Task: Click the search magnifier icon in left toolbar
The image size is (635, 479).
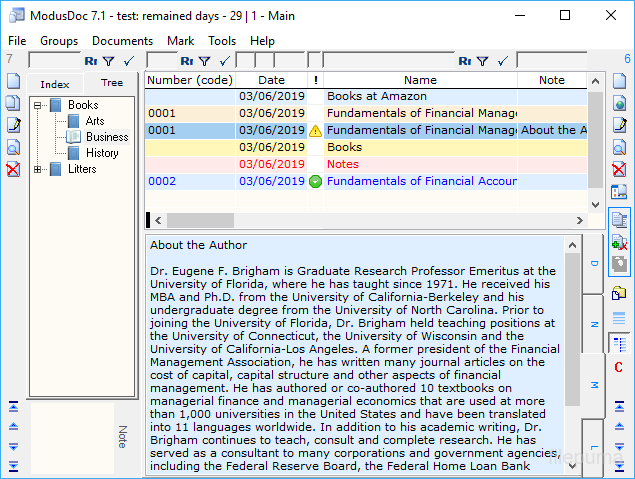Action: click(13, 147)
